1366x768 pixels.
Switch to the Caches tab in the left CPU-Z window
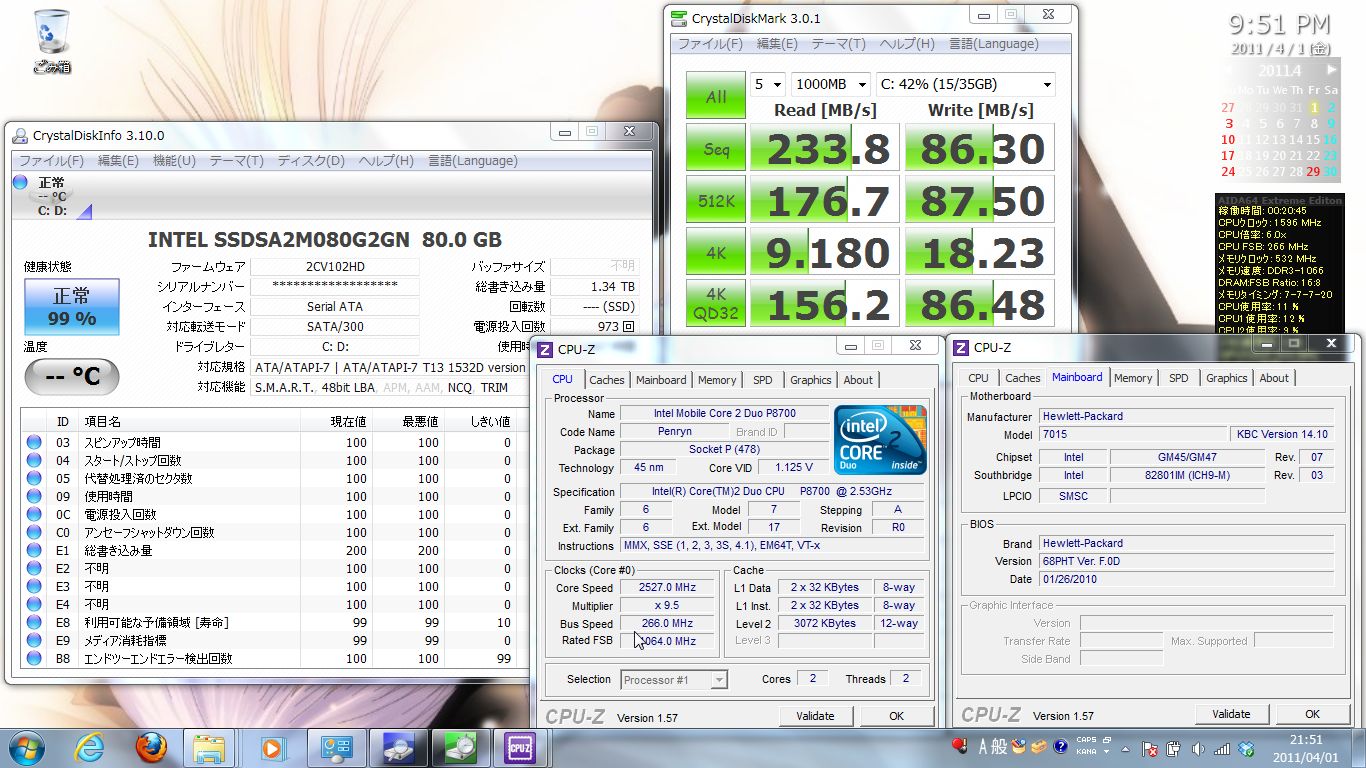coord(607,380)
